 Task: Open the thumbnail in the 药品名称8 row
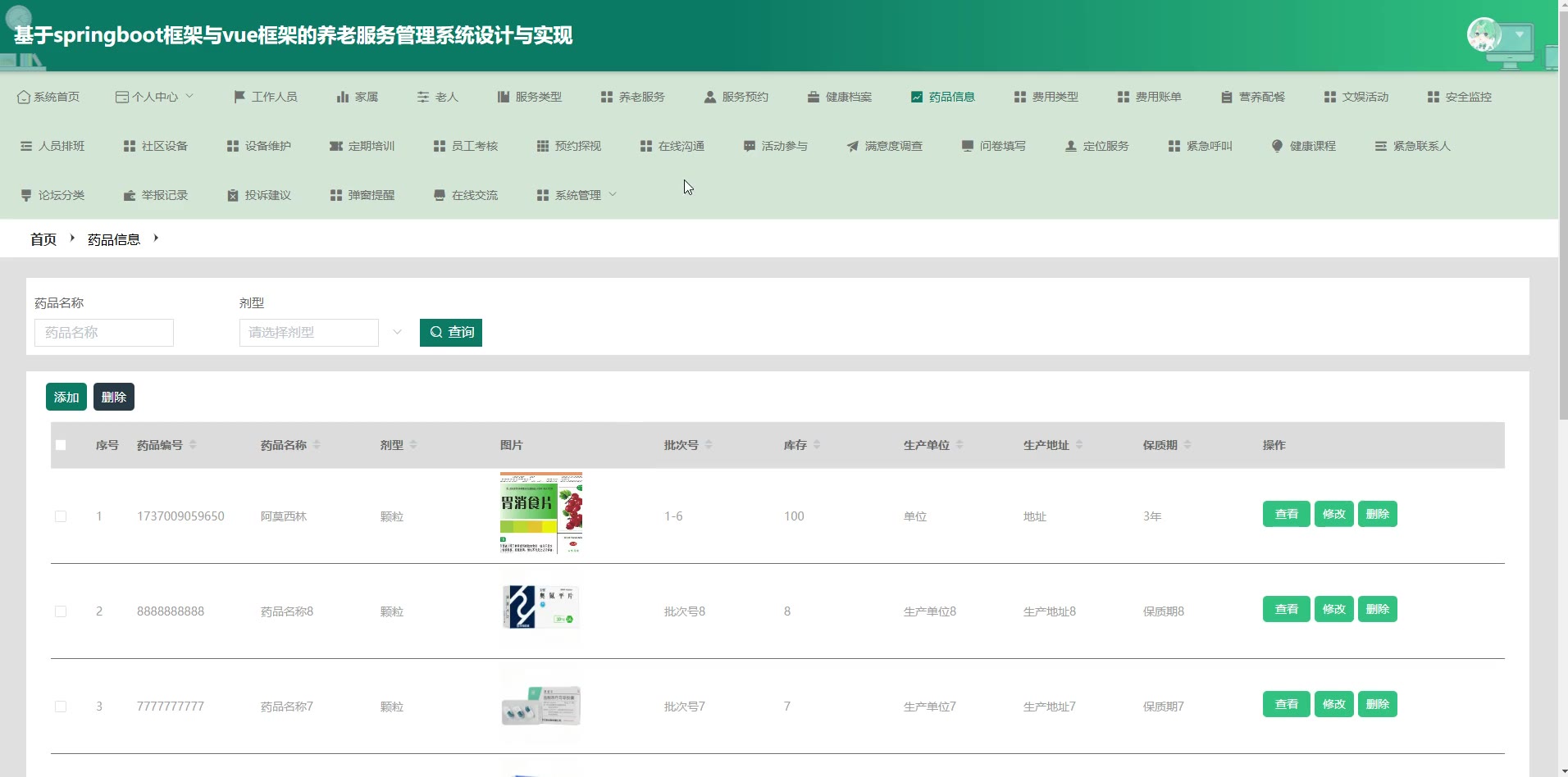541,608
